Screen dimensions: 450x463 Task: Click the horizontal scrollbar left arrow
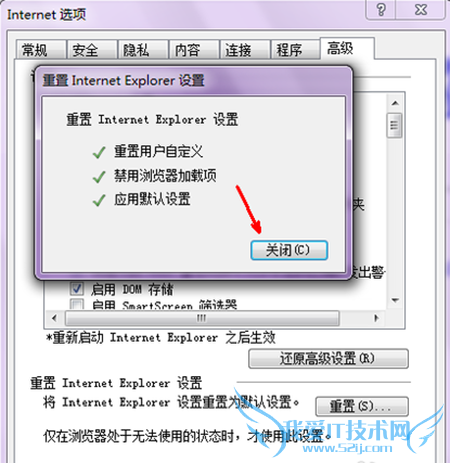coord(54,318)
